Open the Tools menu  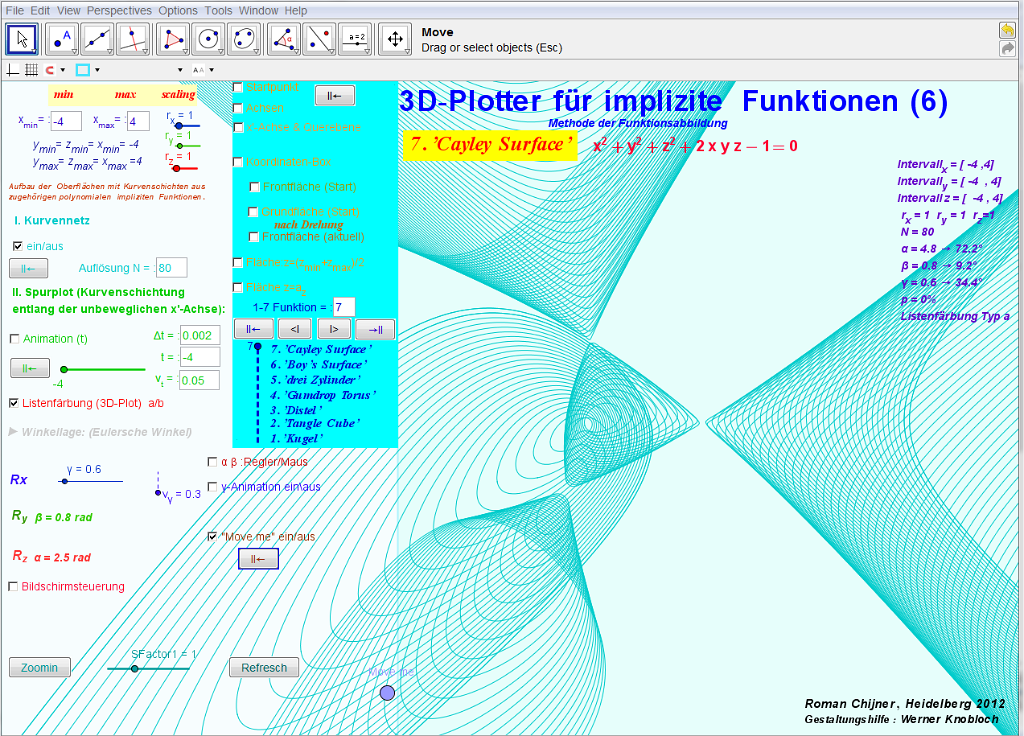click(x=218, y=10)
